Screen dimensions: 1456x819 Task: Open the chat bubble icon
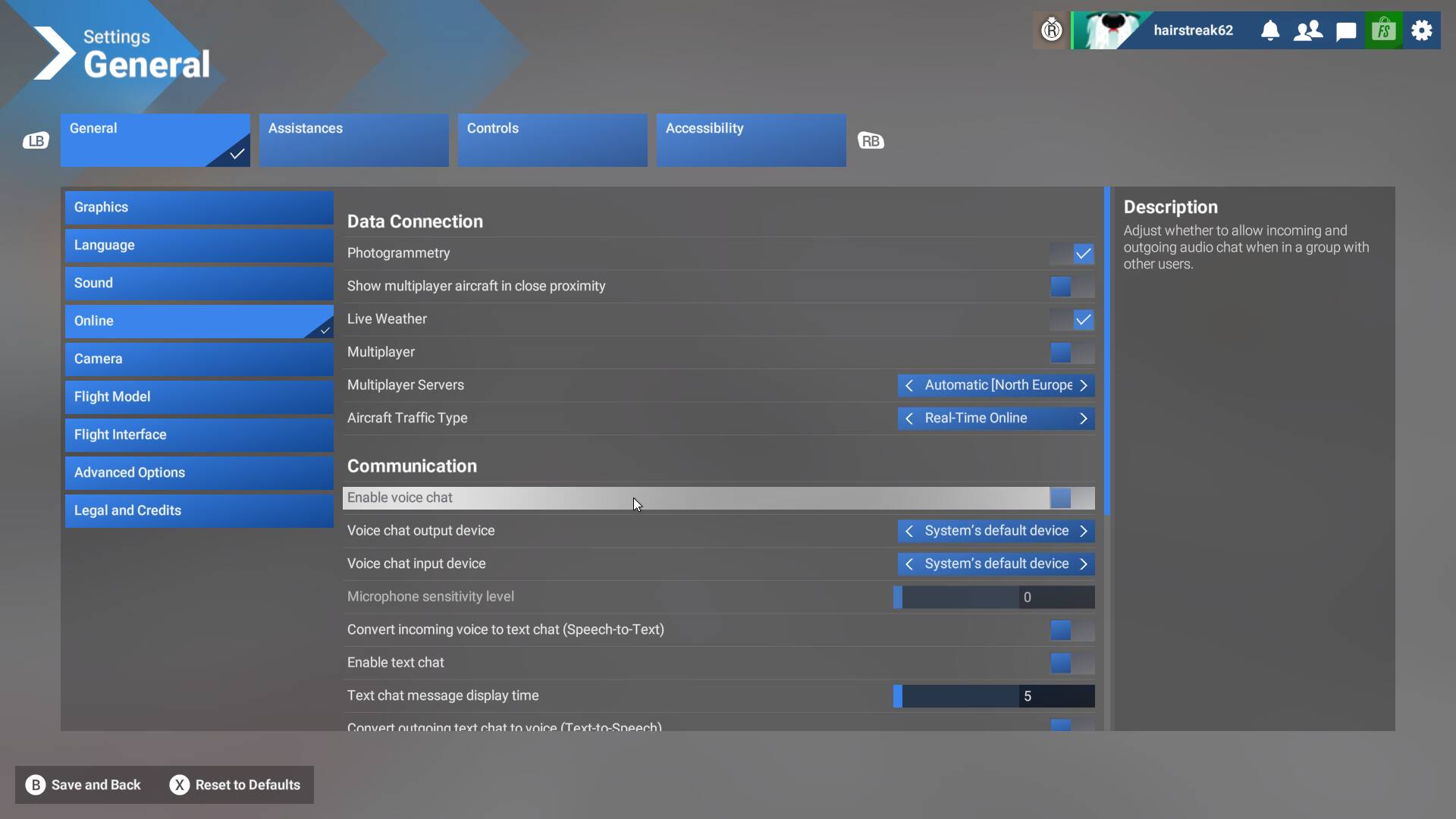(x=1346, y=31)
